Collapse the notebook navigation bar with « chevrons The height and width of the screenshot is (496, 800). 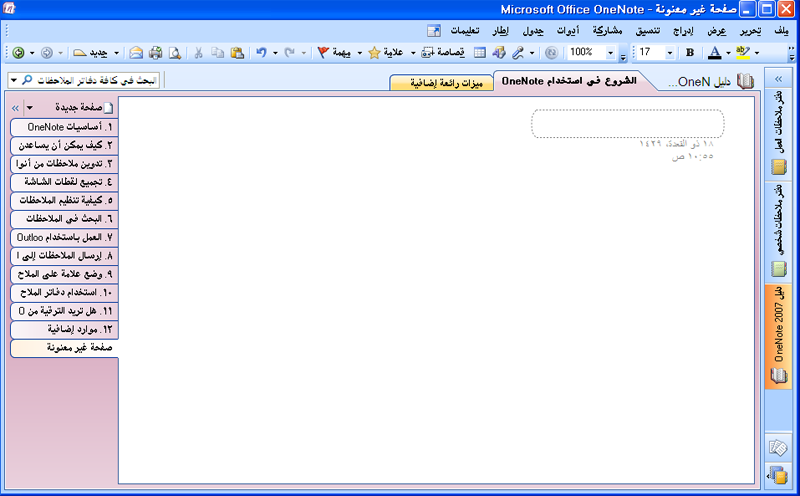pos(779,79)
